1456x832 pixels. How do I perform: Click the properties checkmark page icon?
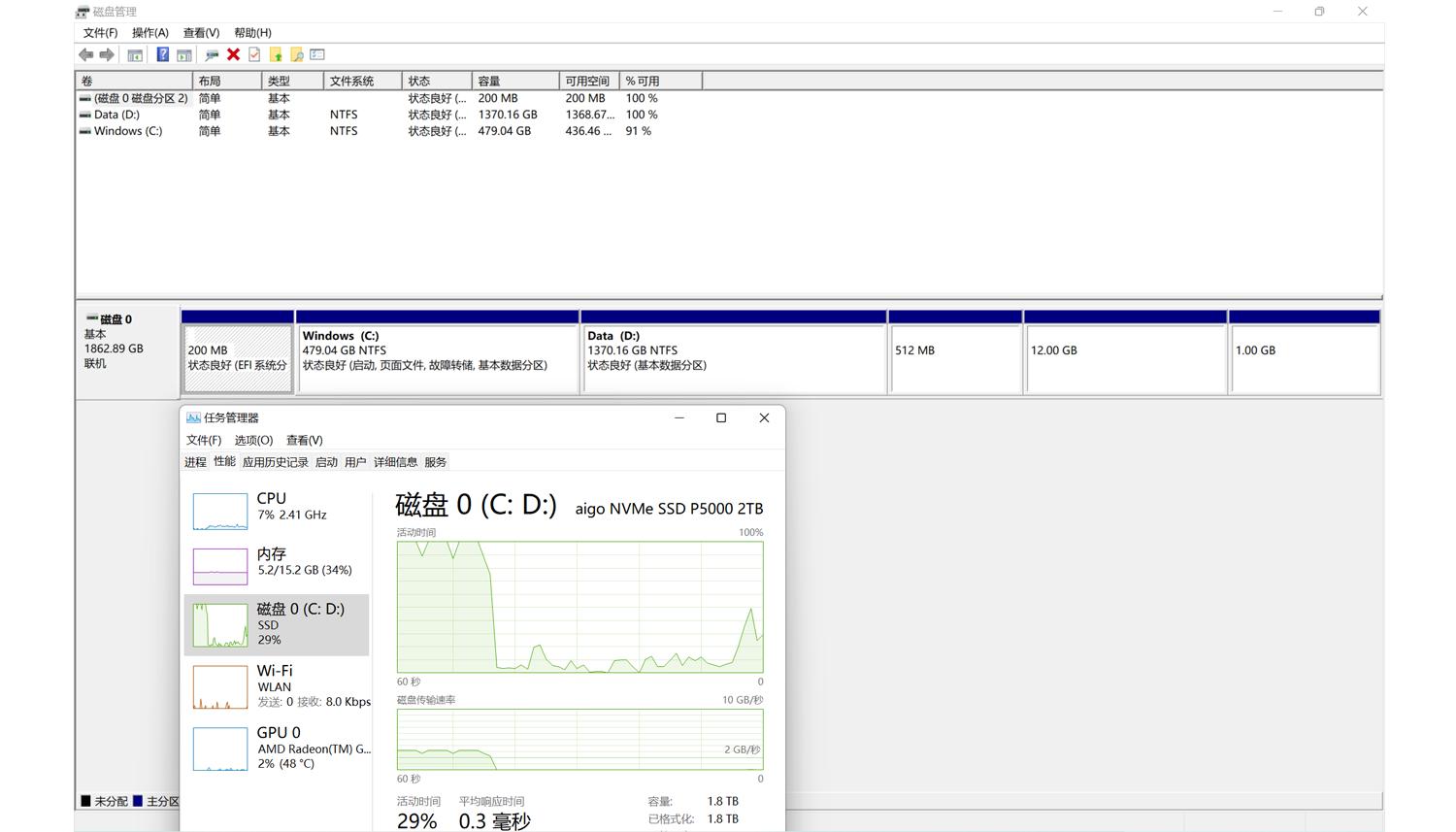click(x=254, y=55)
